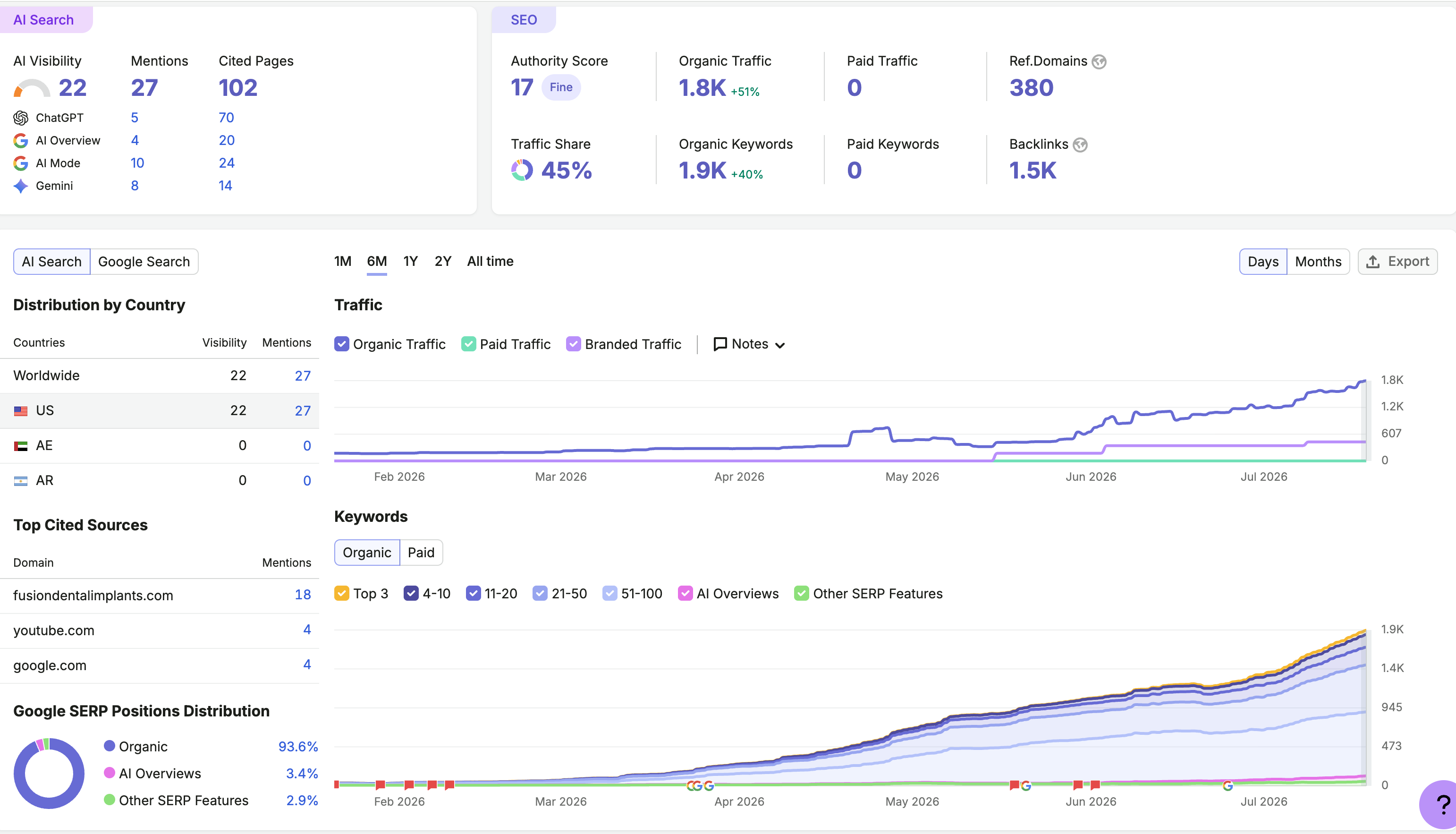
Task: Click the Organic Keywords 1.9K value
Action: click(703, 170)
